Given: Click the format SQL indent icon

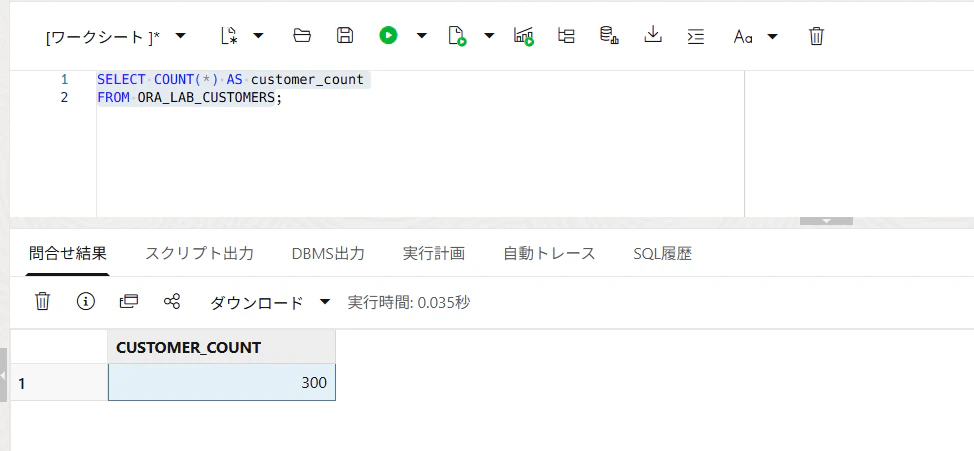Looking at the screenshot, I should (696, 36).
